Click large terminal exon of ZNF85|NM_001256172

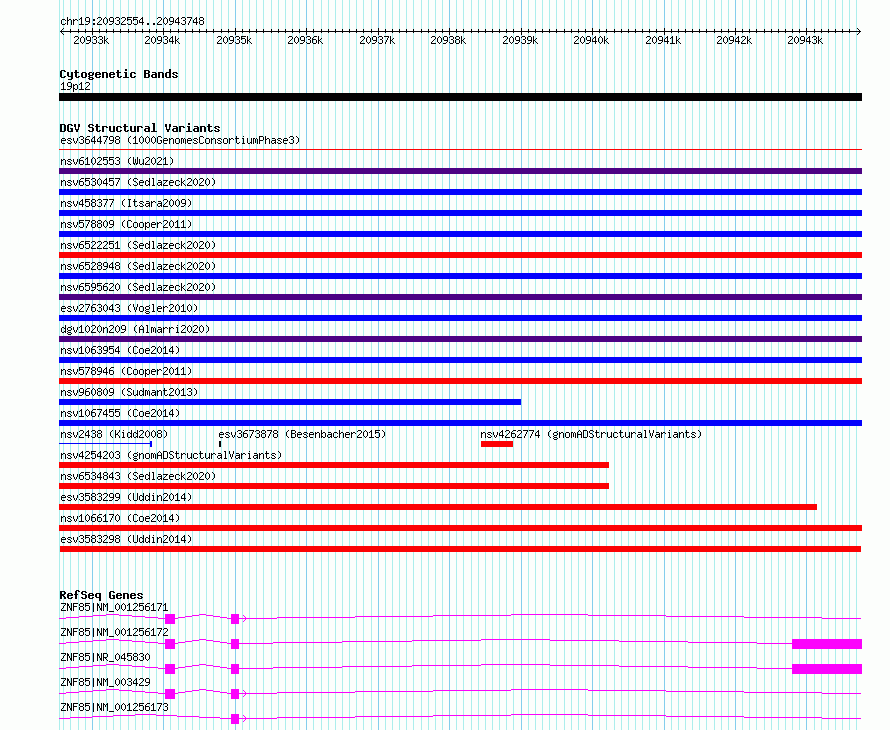pos(827,644)
